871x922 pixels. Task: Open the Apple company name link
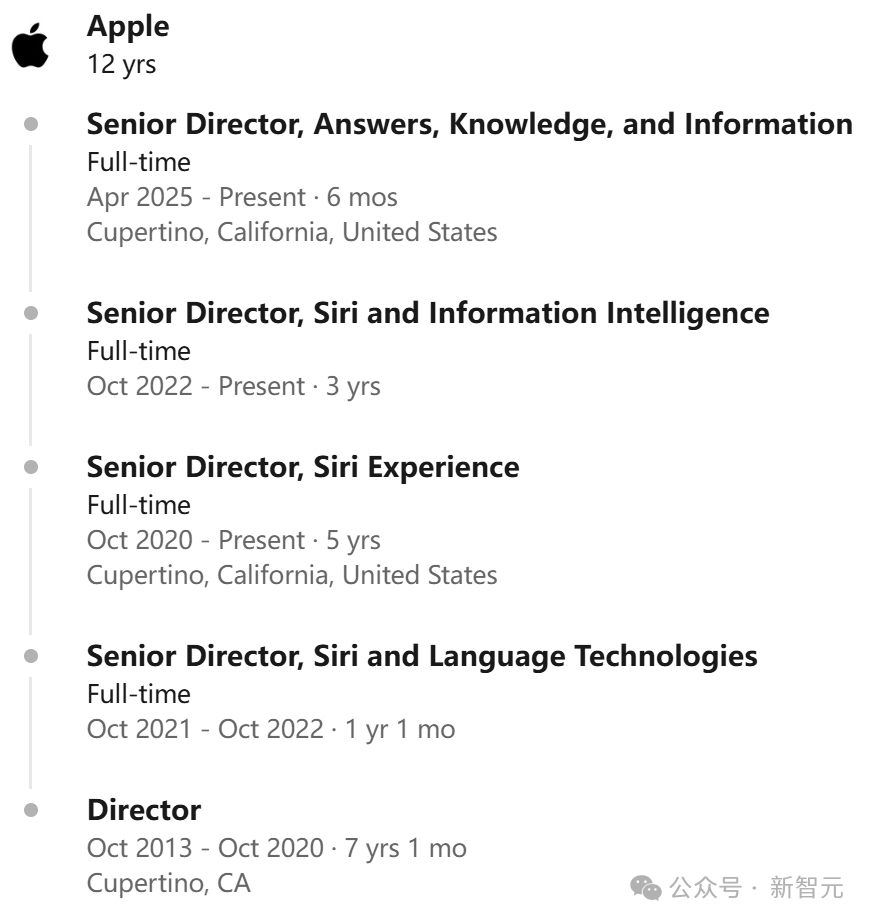click(x=128, y=27)
